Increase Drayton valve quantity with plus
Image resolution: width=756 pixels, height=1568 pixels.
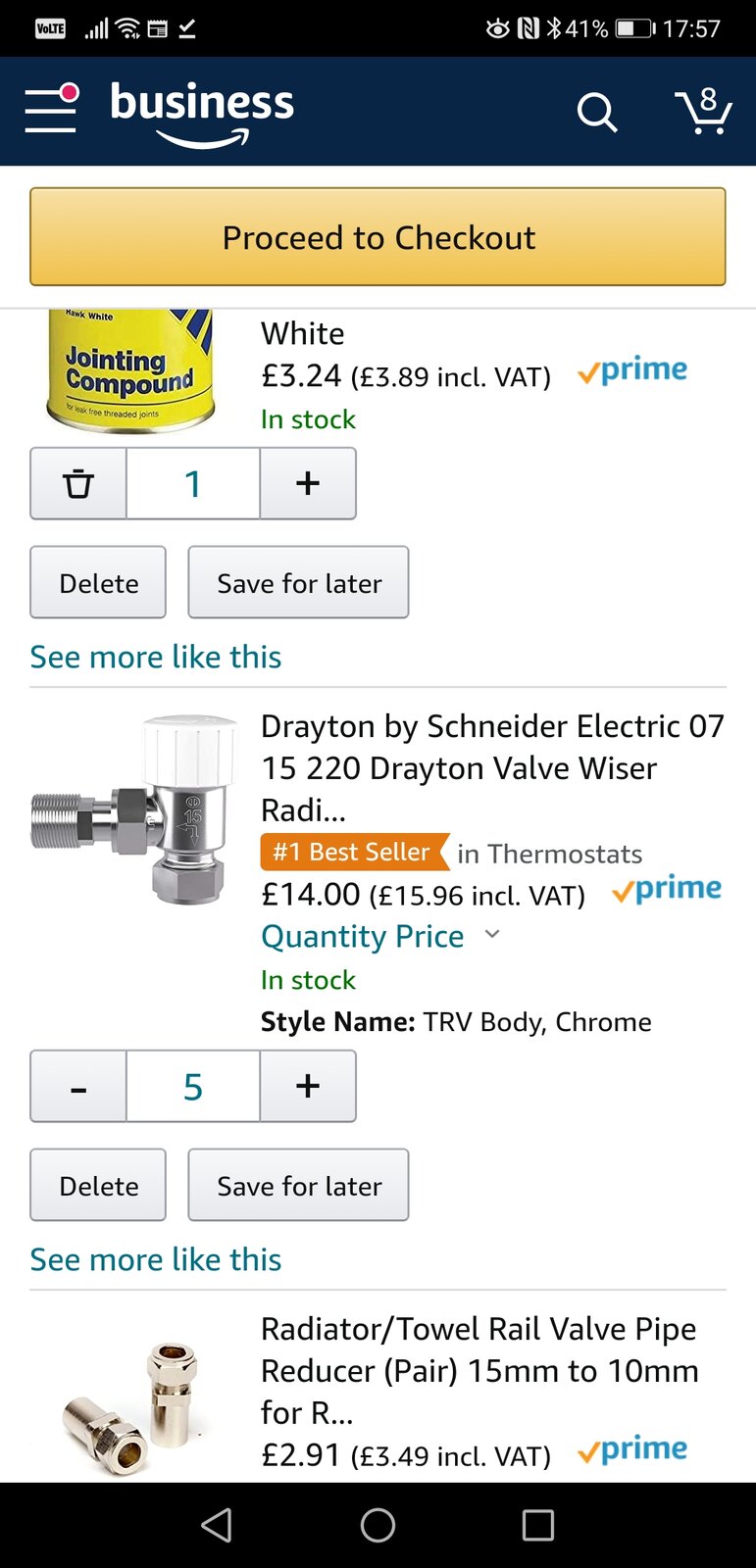coord(308,1086)
